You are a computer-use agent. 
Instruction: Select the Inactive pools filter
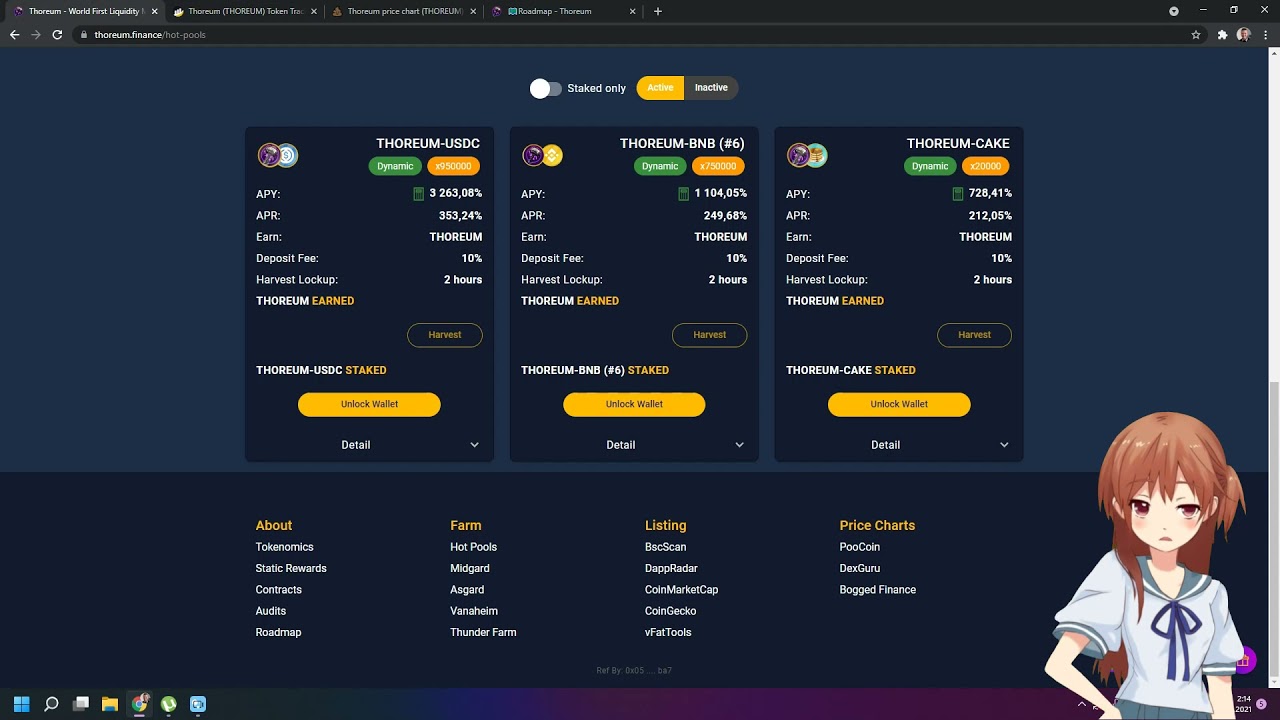click(x=711, y=88)
